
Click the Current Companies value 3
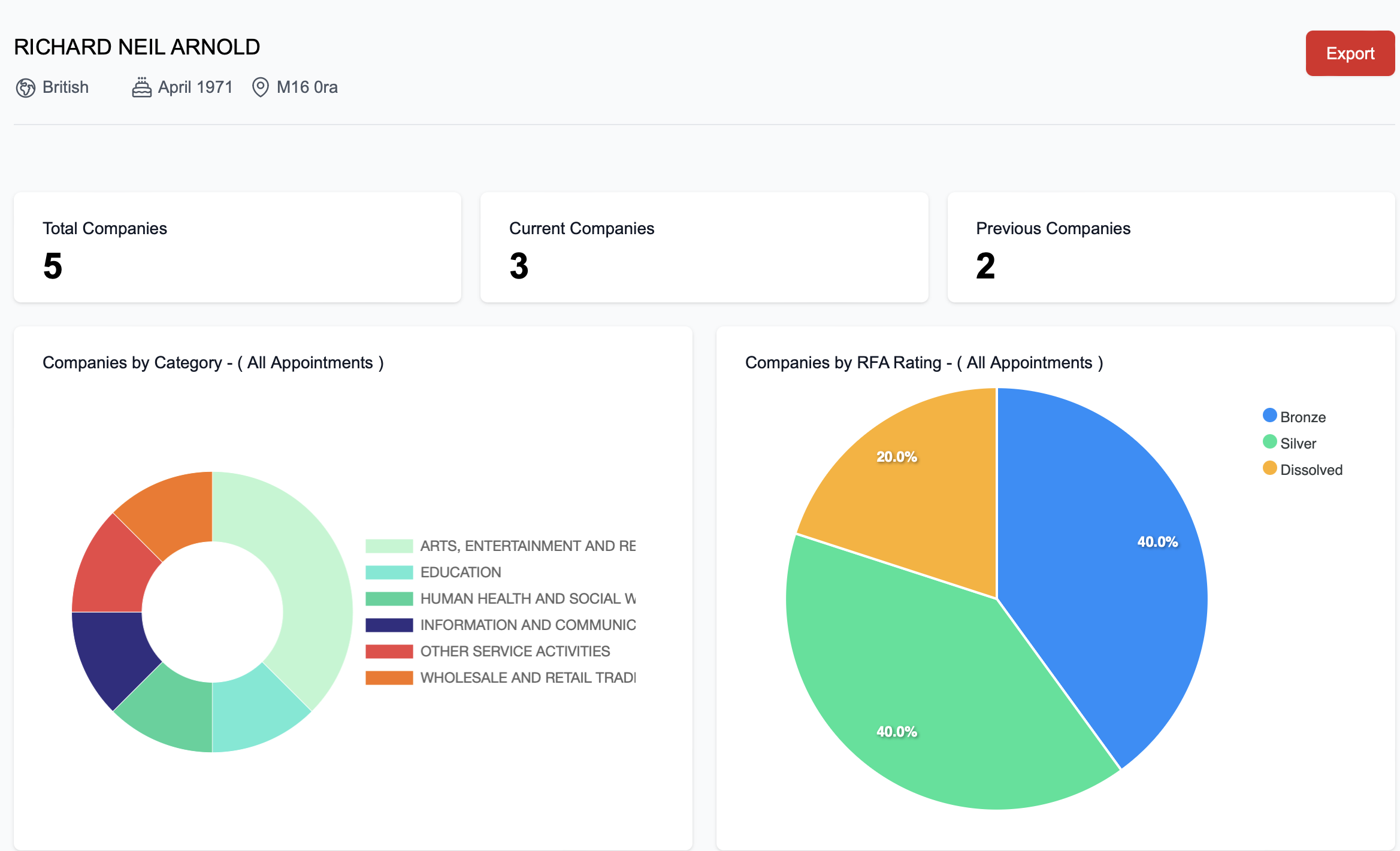point(519,266)
